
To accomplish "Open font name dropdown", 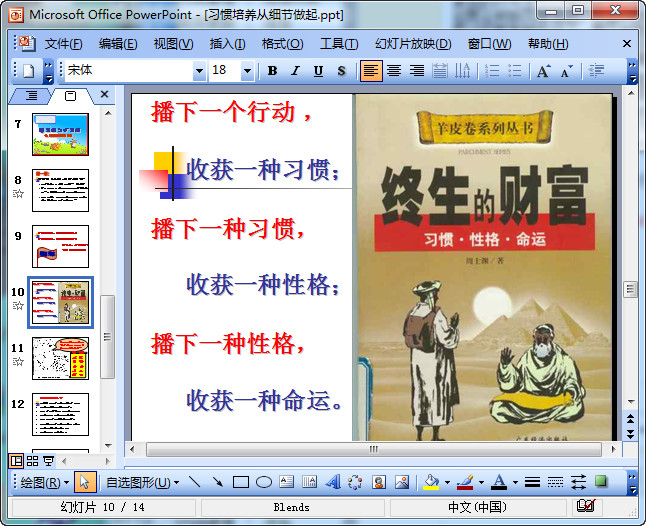I will [x=199, y=71].
